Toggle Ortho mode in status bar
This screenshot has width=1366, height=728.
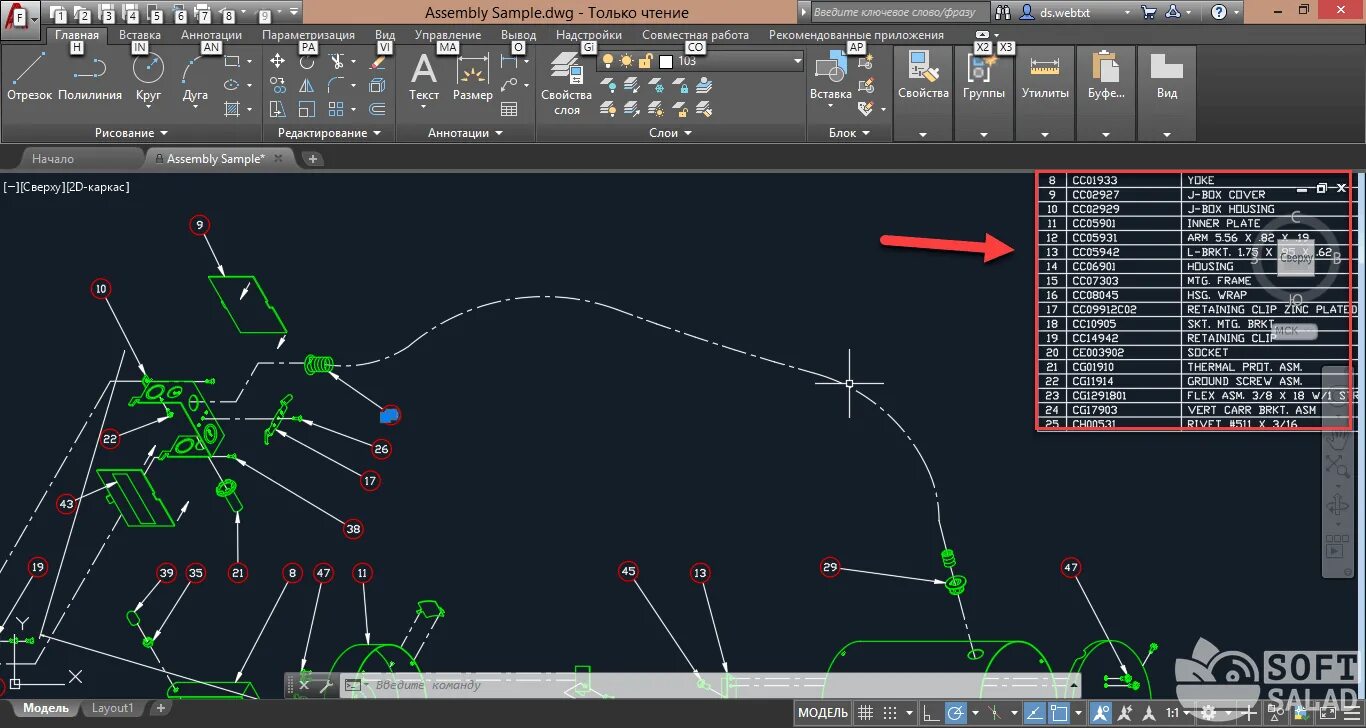931,713
